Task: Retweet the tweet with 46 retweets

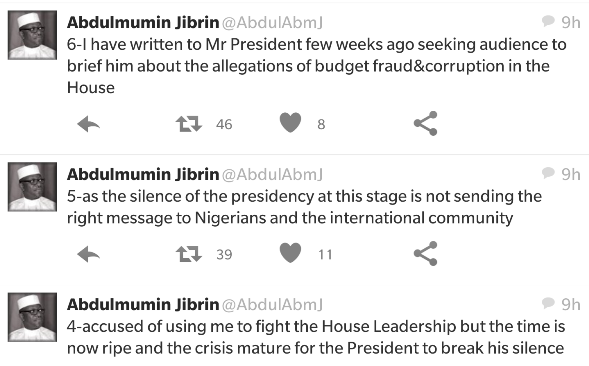Action: [189, 124]
